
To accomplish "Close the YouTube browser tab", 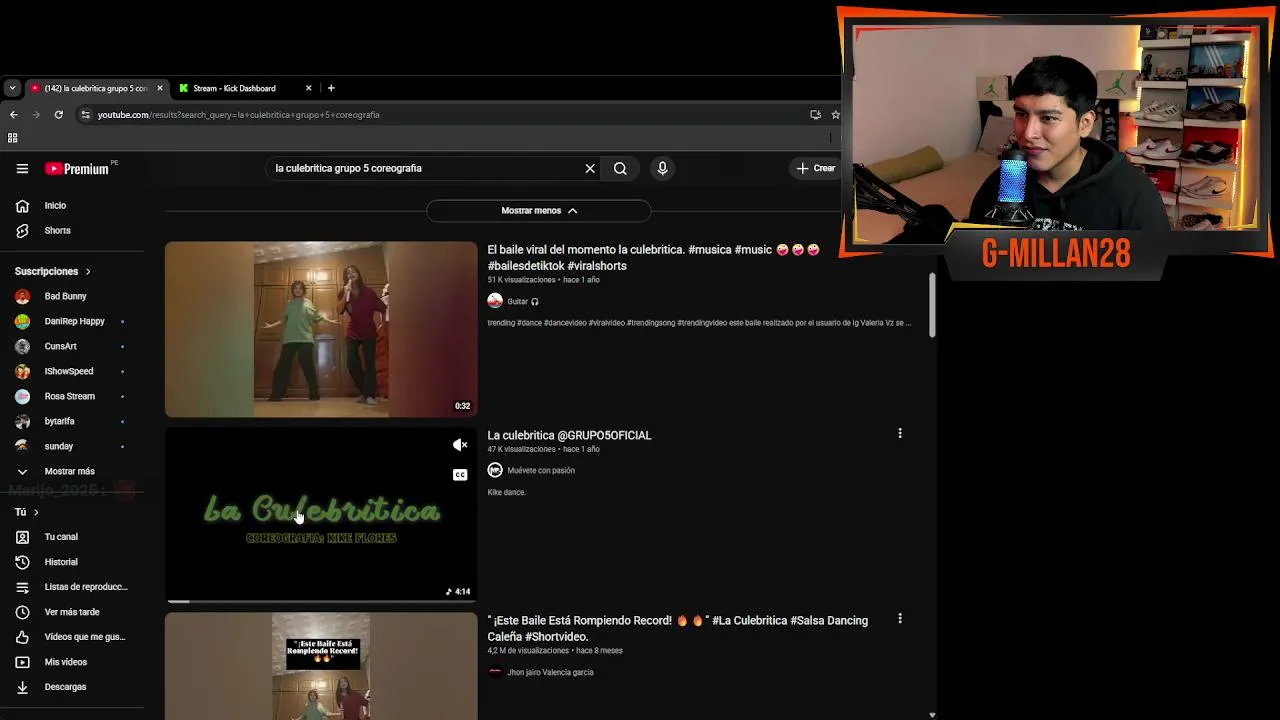I will tap(159, 88).
